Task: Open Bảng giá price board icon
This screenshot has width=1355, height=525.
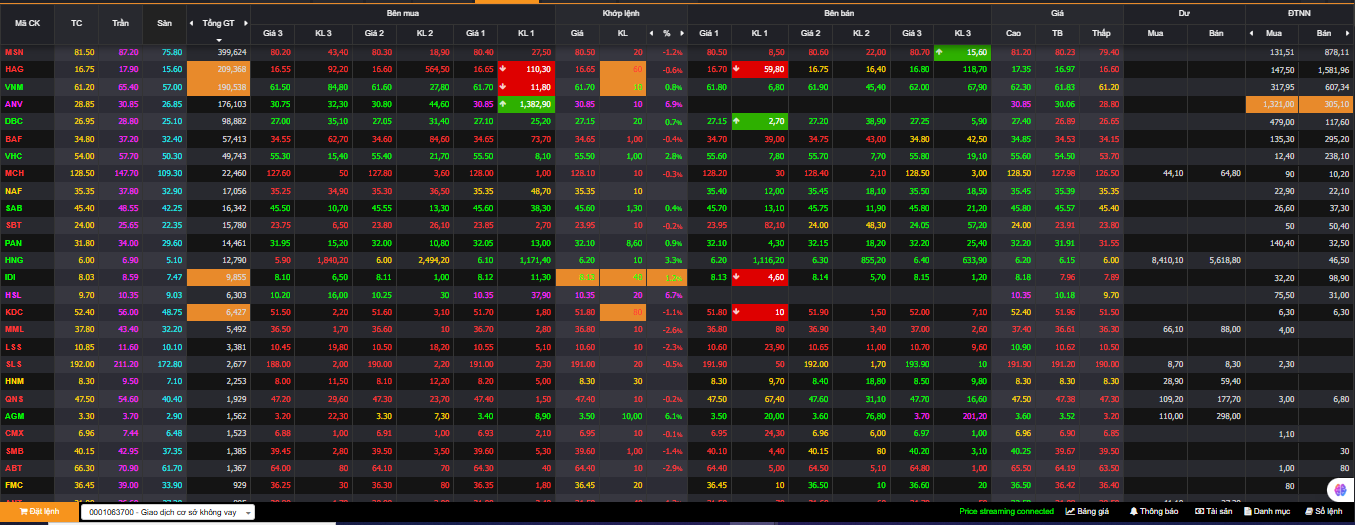Action: point(1088,511)
